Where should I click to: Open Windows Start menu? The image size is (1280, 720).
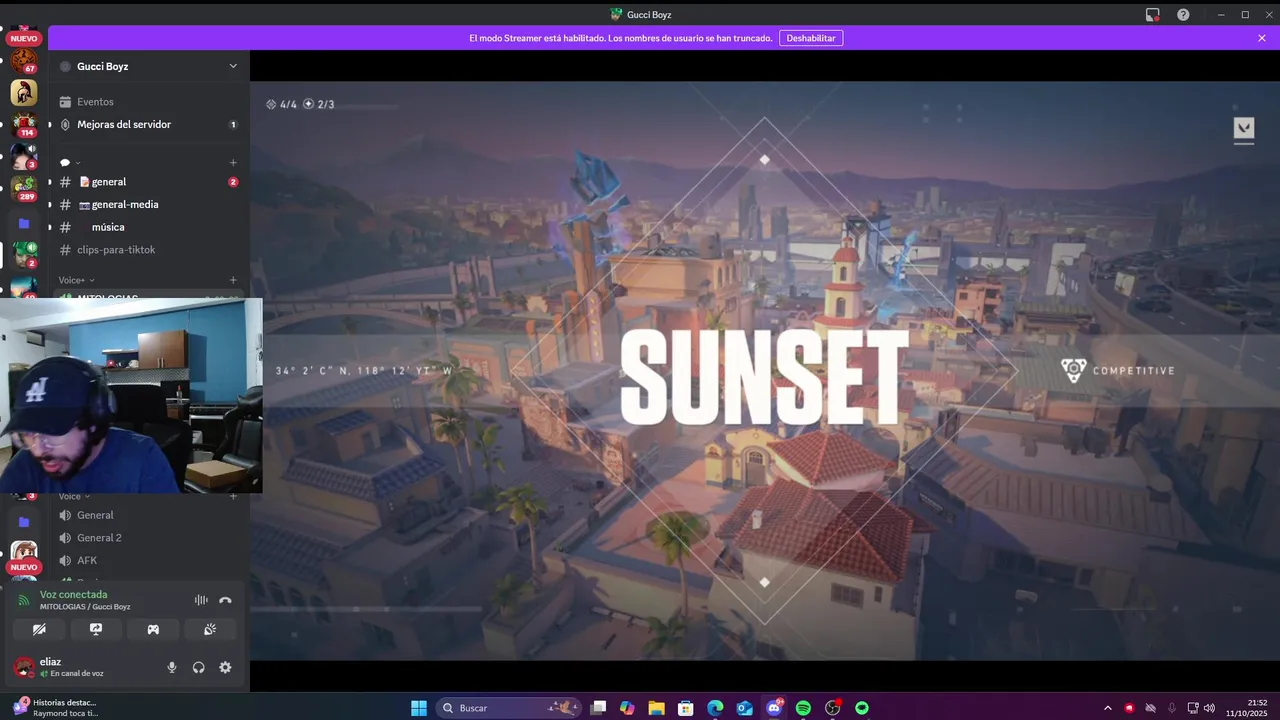pyautogui.click(x=419, y=708)
